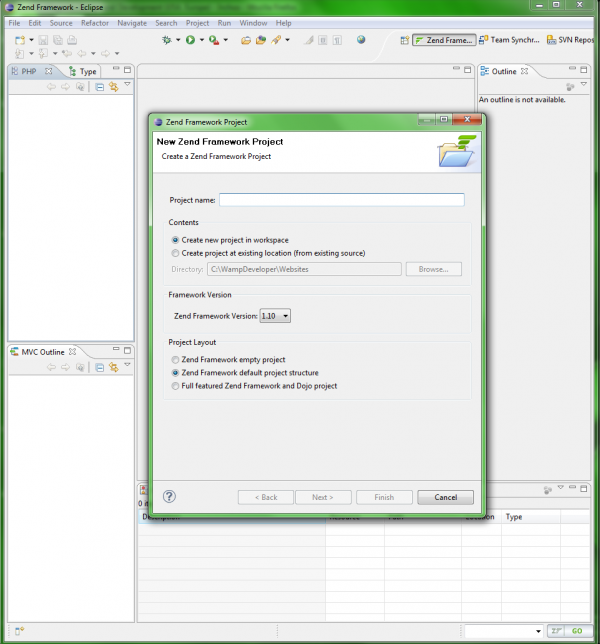This screenshot has width=600, height=644.
Task: Click the Forward navigation arrow in main toolbar
Action: 106,53
